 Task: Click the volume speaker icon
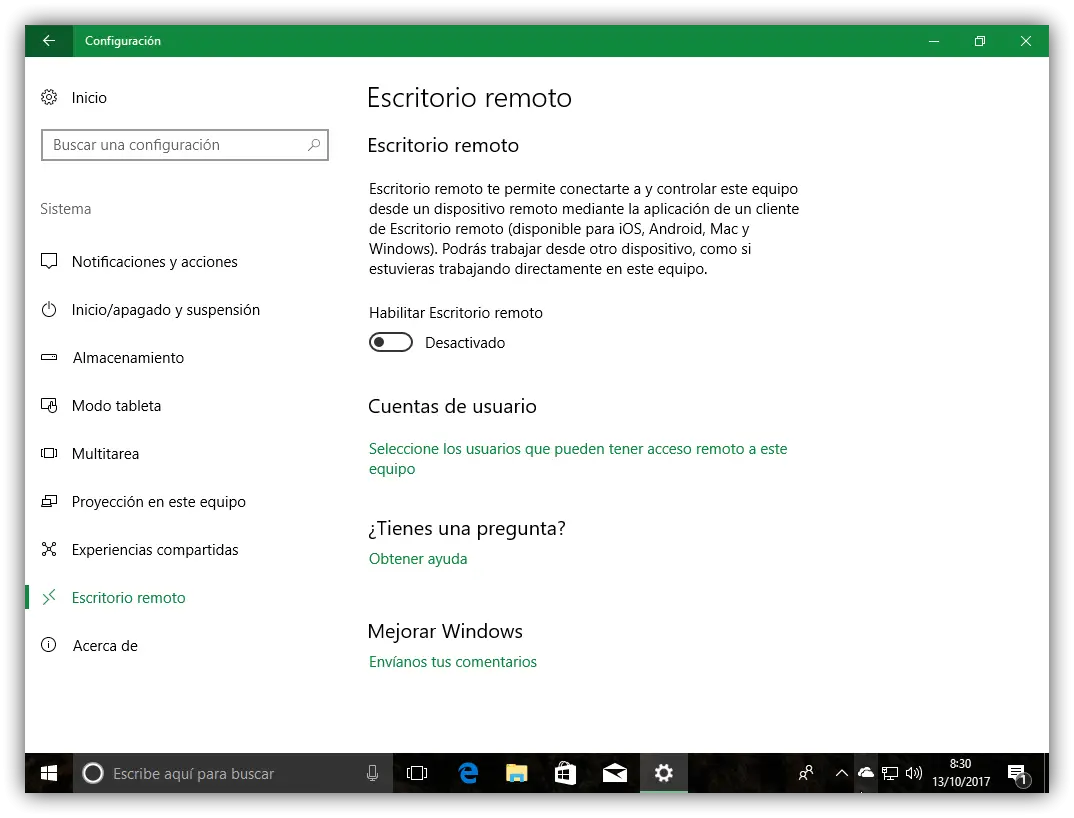pyautogui.click(x=914, y=773)
